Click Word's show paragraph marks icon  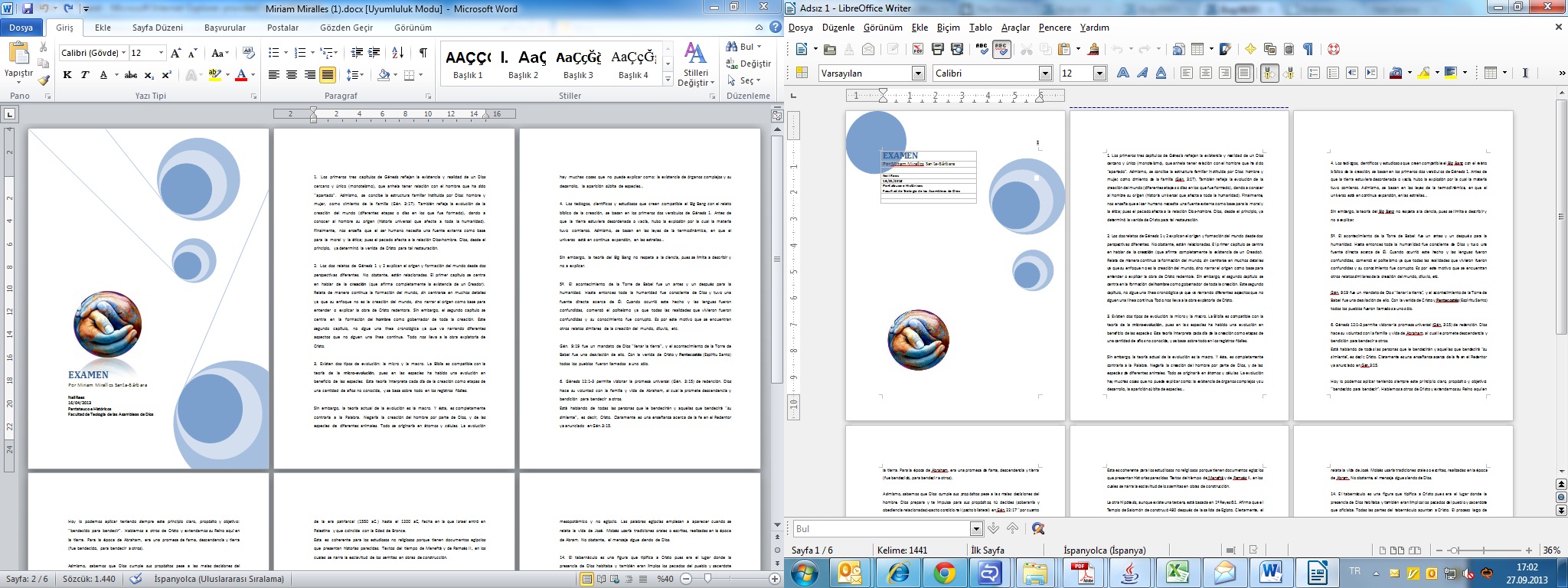(423, 53)
